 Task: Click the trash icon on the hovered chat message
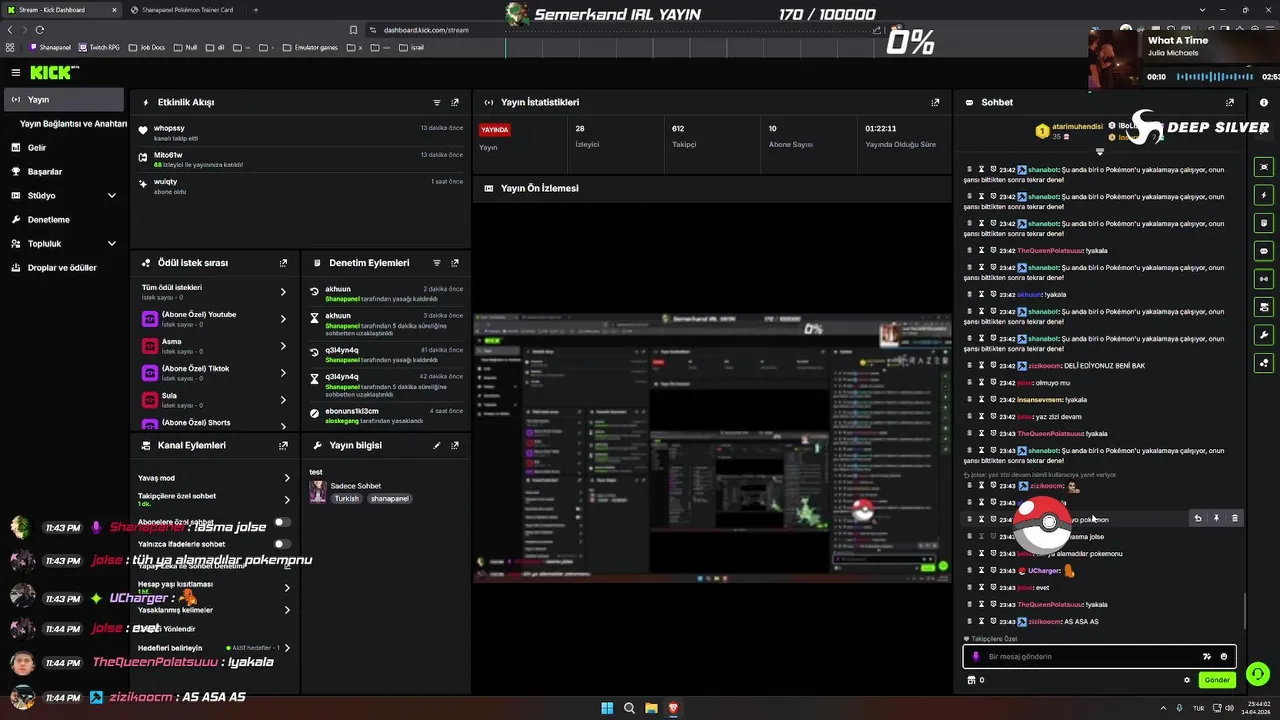click(1234, 519)
